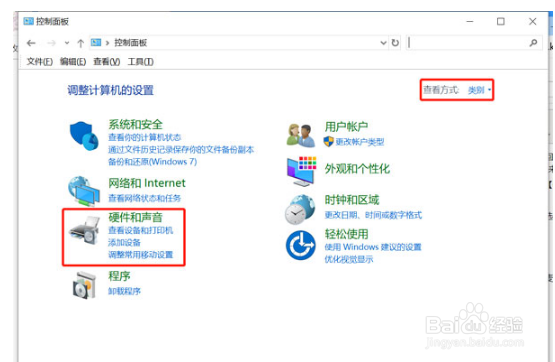Click 添加设备 link

tap(124, 242)
